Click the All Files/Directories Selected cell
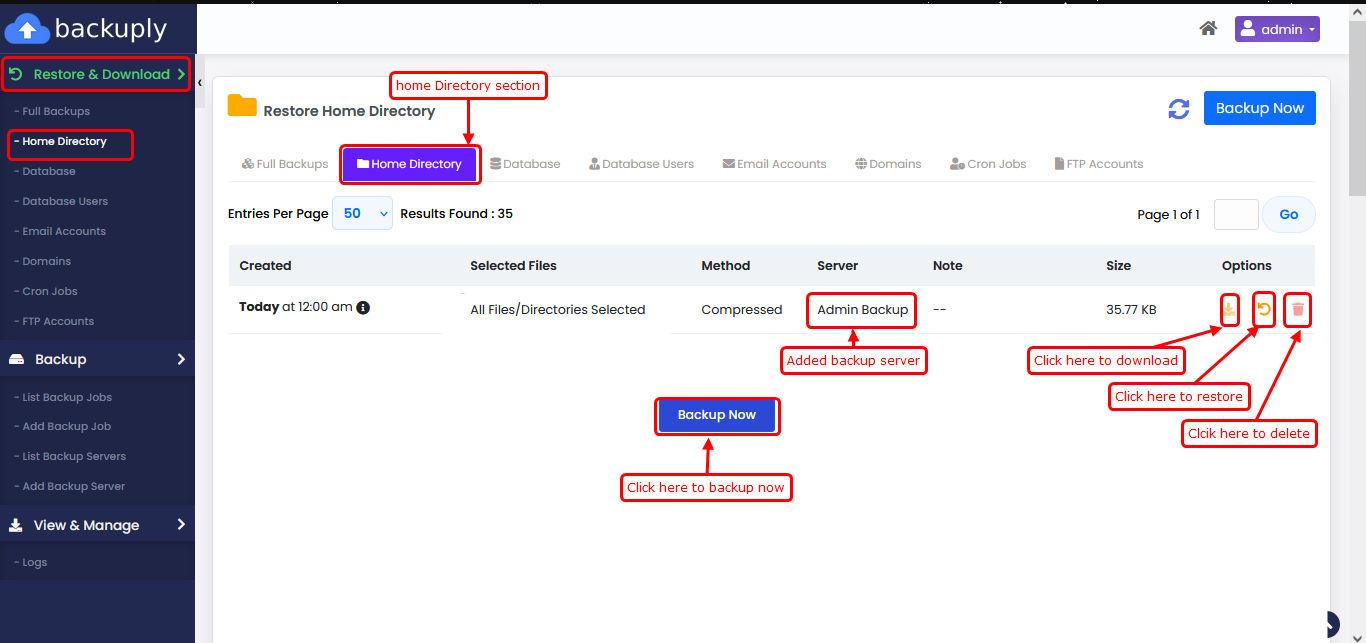 pos(558,310)
